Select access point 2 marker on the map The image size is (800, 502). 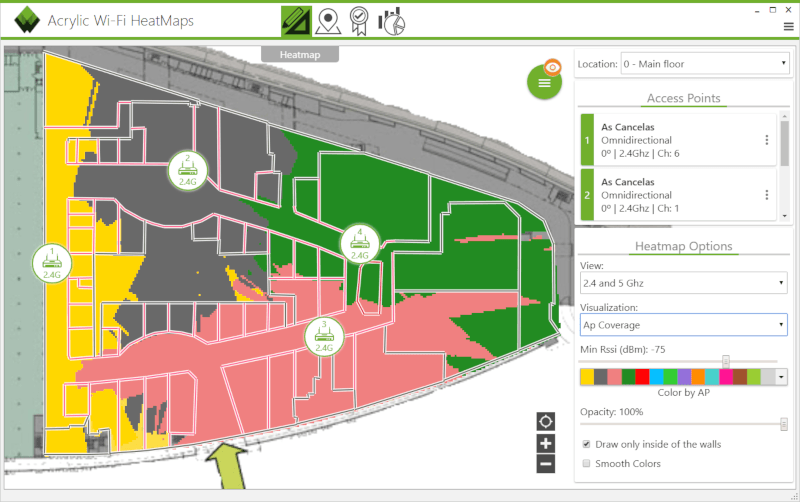coord(187,170)
